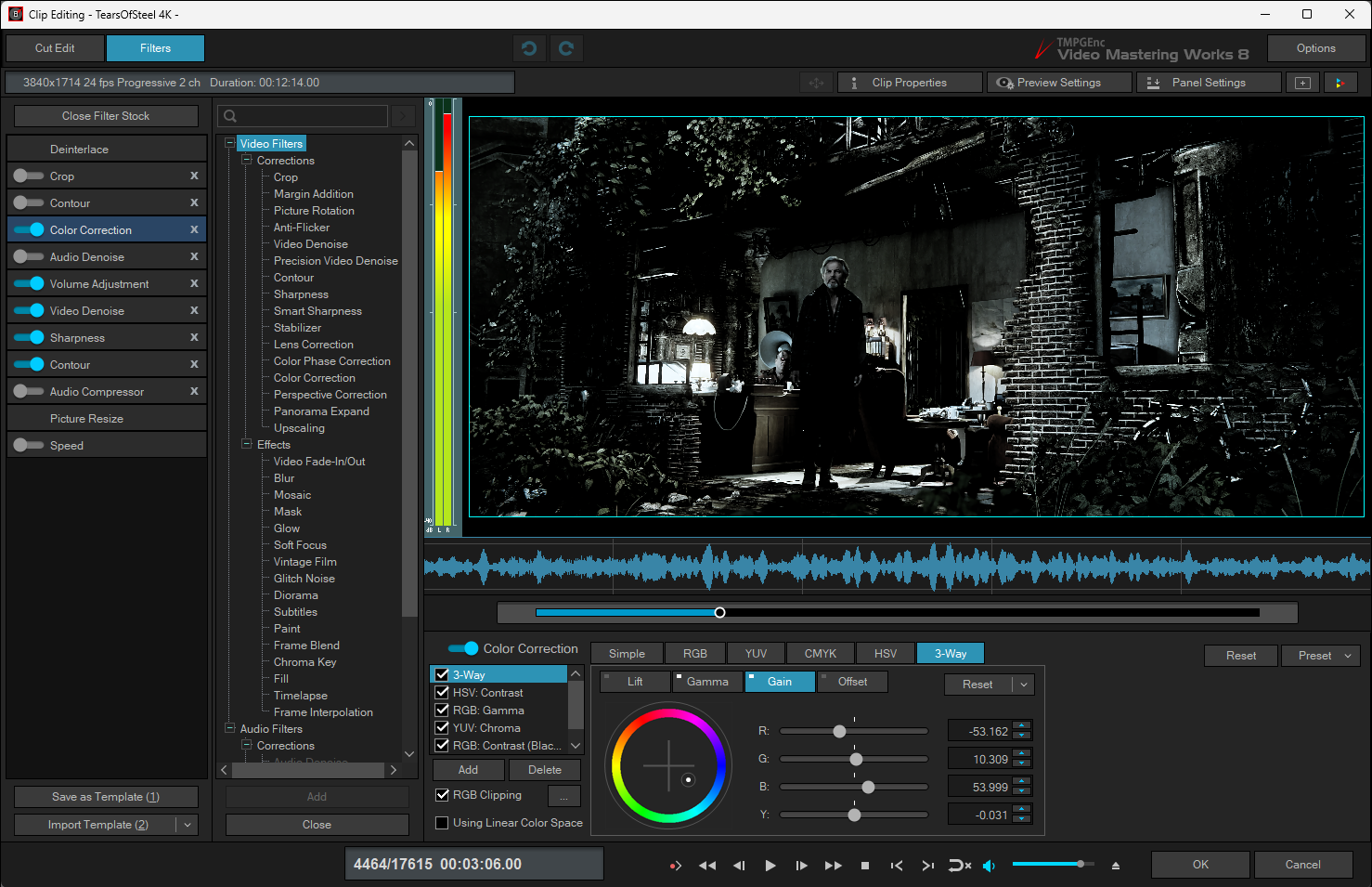
Task: Toggle the loop playback icon
Action: click(x=960, y=865)
